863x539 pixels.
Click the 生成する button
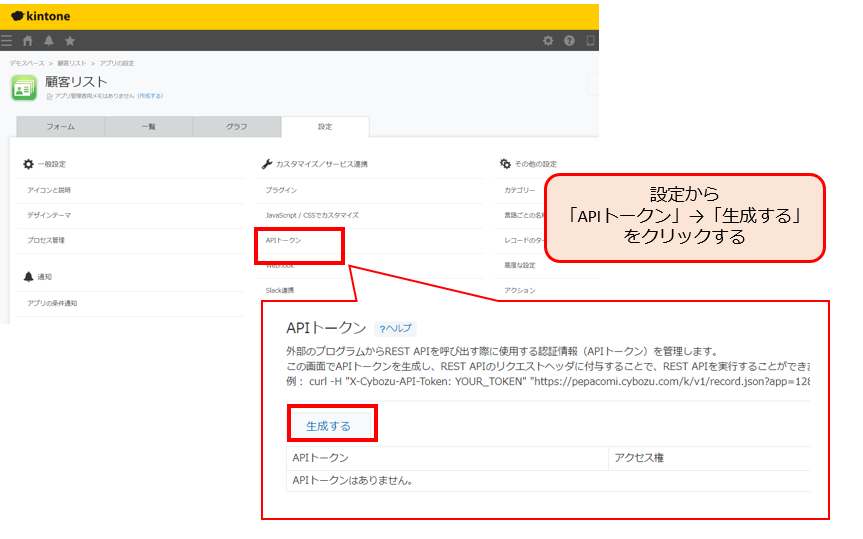[329, 426]
